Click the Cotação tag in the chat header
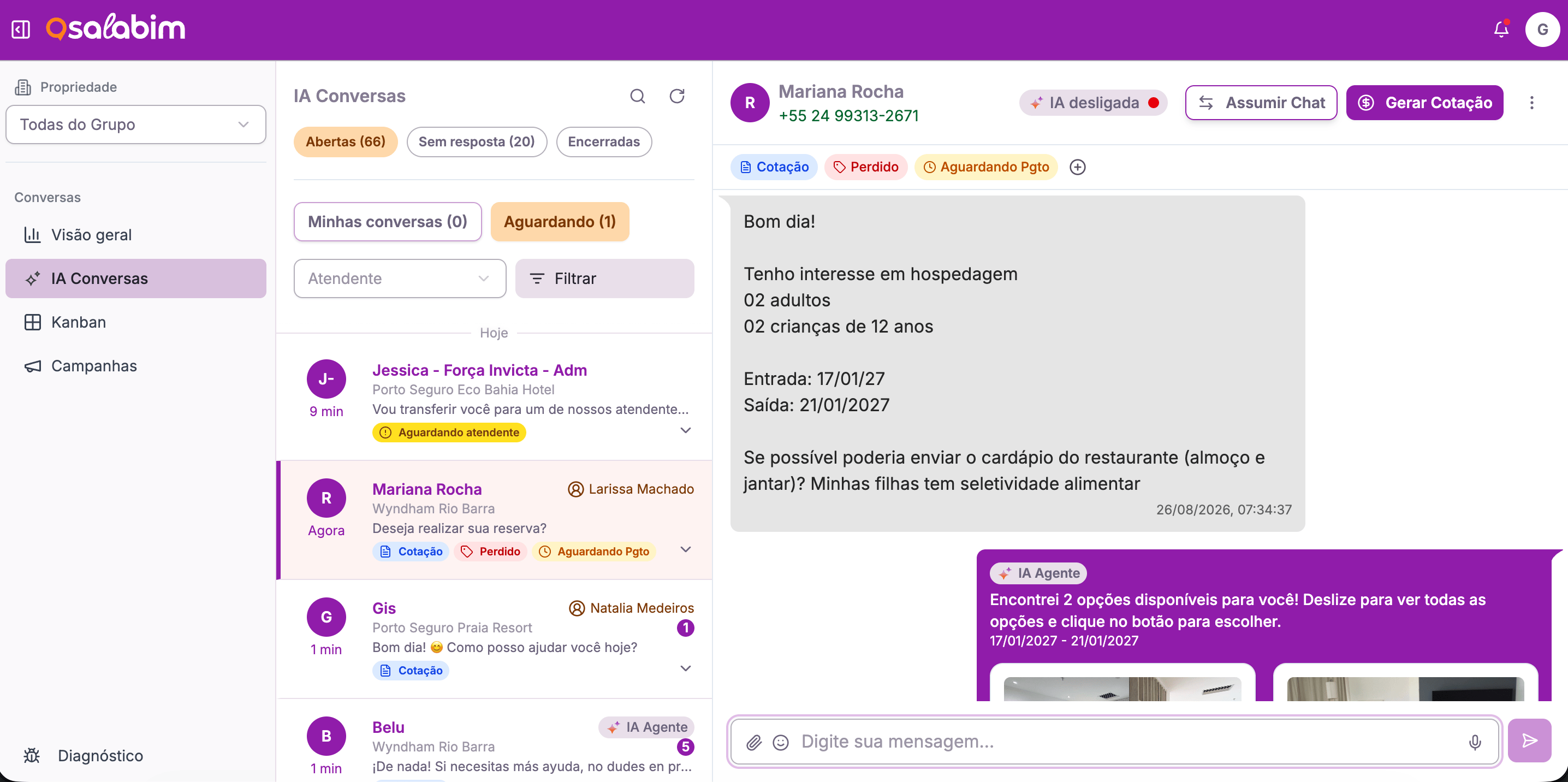Image resolution: width=1568 pixels, height=782 pixels. [774, 167]
